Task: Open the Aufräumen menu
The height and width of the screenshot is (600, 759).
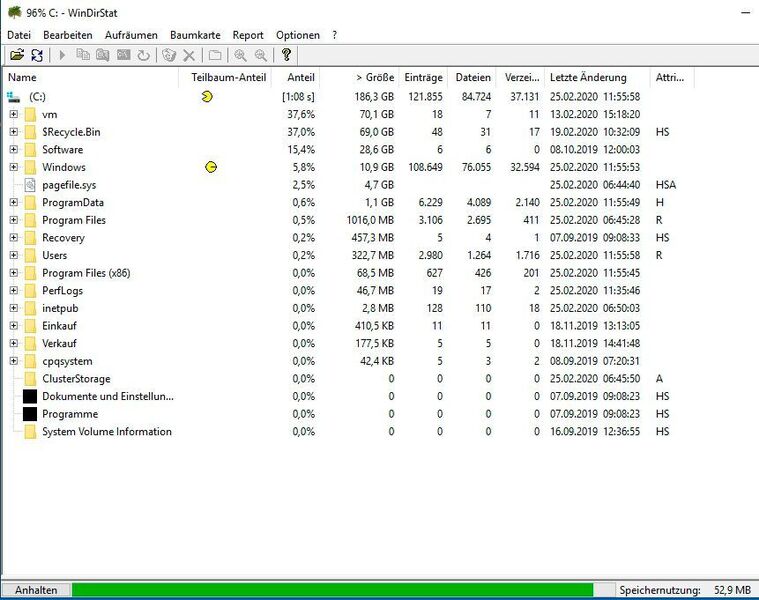Action: 131,35
